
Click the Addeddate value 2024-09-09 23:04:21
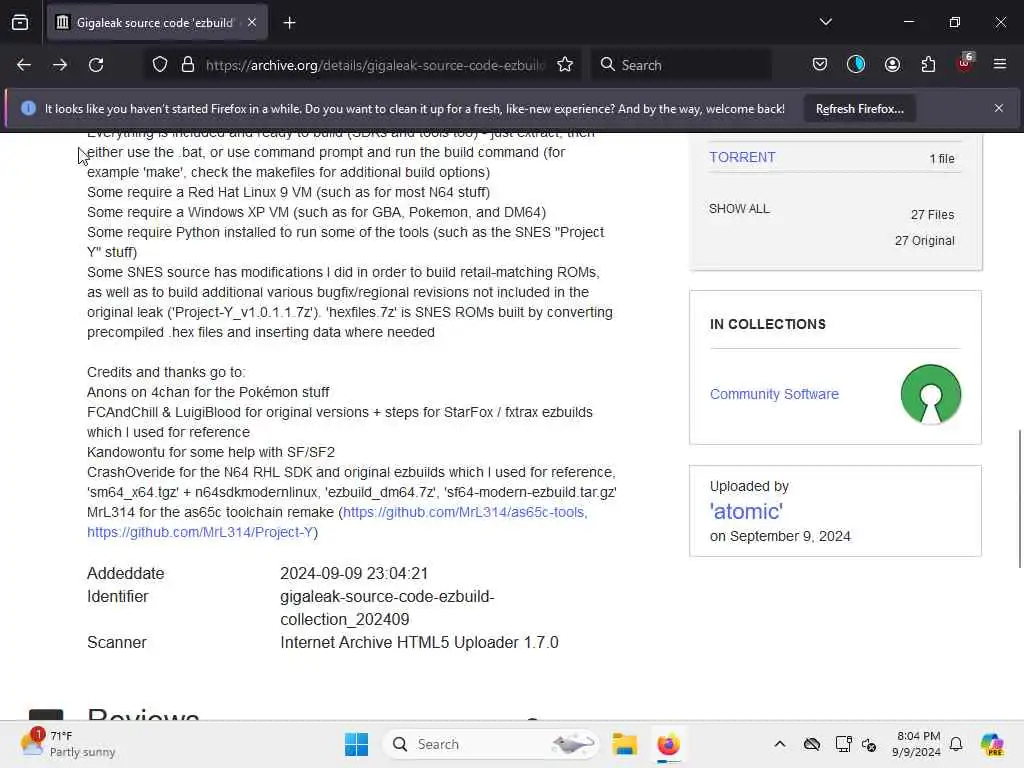click(x=354, y=573)
